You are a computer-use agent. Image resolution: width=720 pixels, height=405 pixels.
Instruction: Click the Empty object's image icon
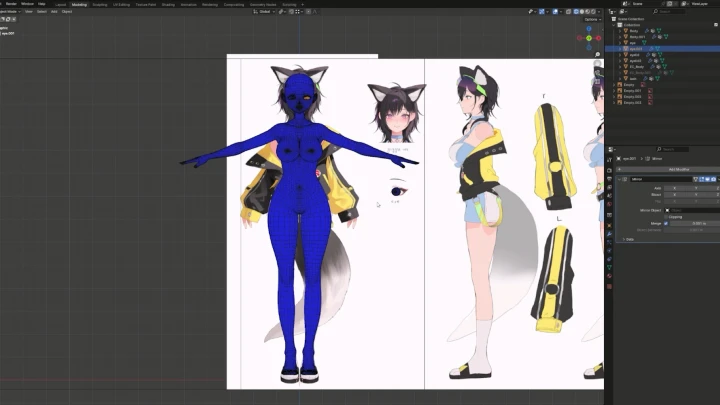click(643, 84)
